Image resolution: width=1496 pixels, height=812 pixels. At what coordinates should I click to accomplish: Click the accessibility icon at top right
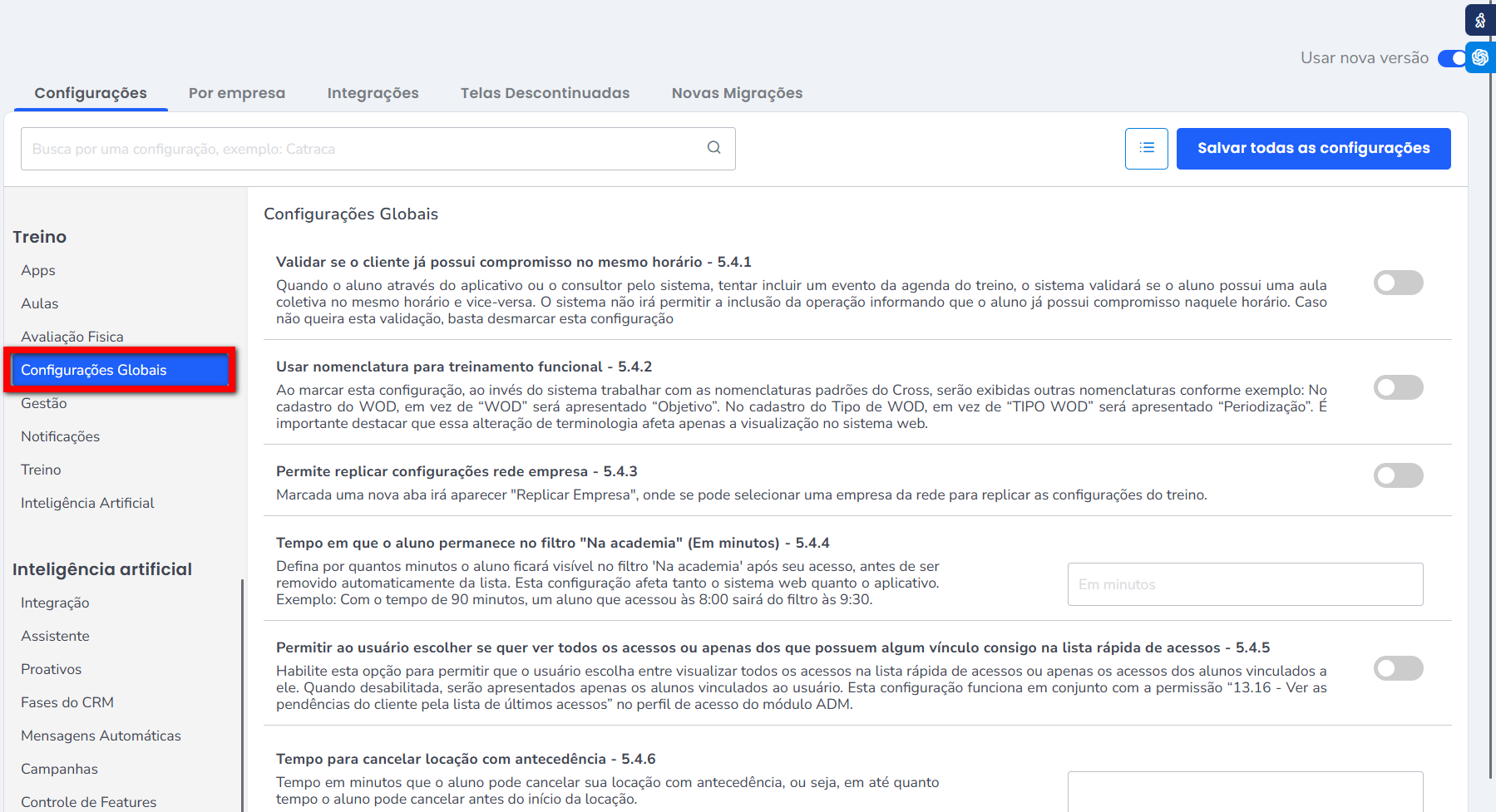(x=1480, y=20)
